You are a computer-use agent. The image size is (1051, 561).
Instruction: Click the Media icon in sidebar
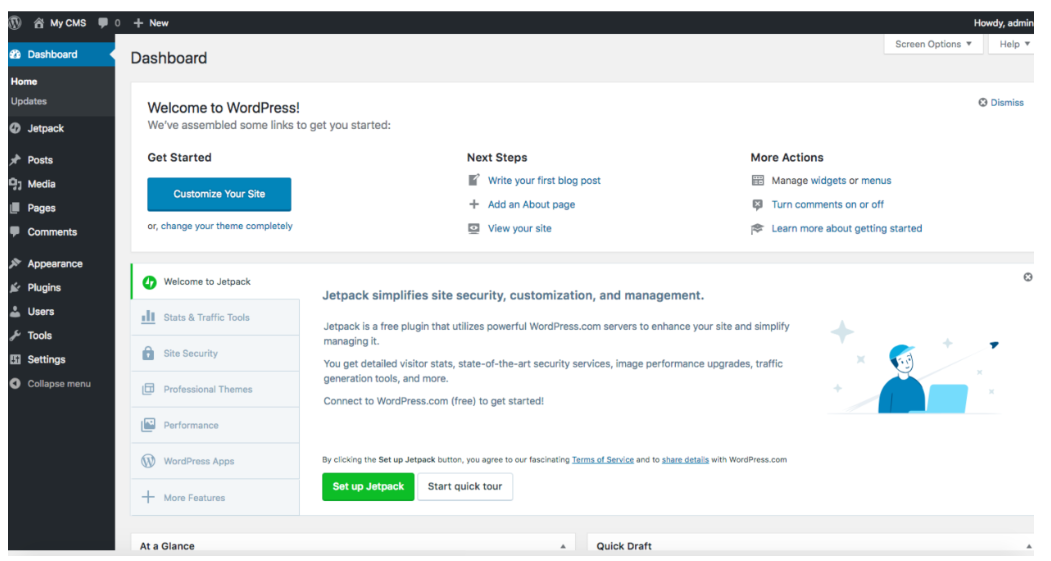[x=15, y=184]
